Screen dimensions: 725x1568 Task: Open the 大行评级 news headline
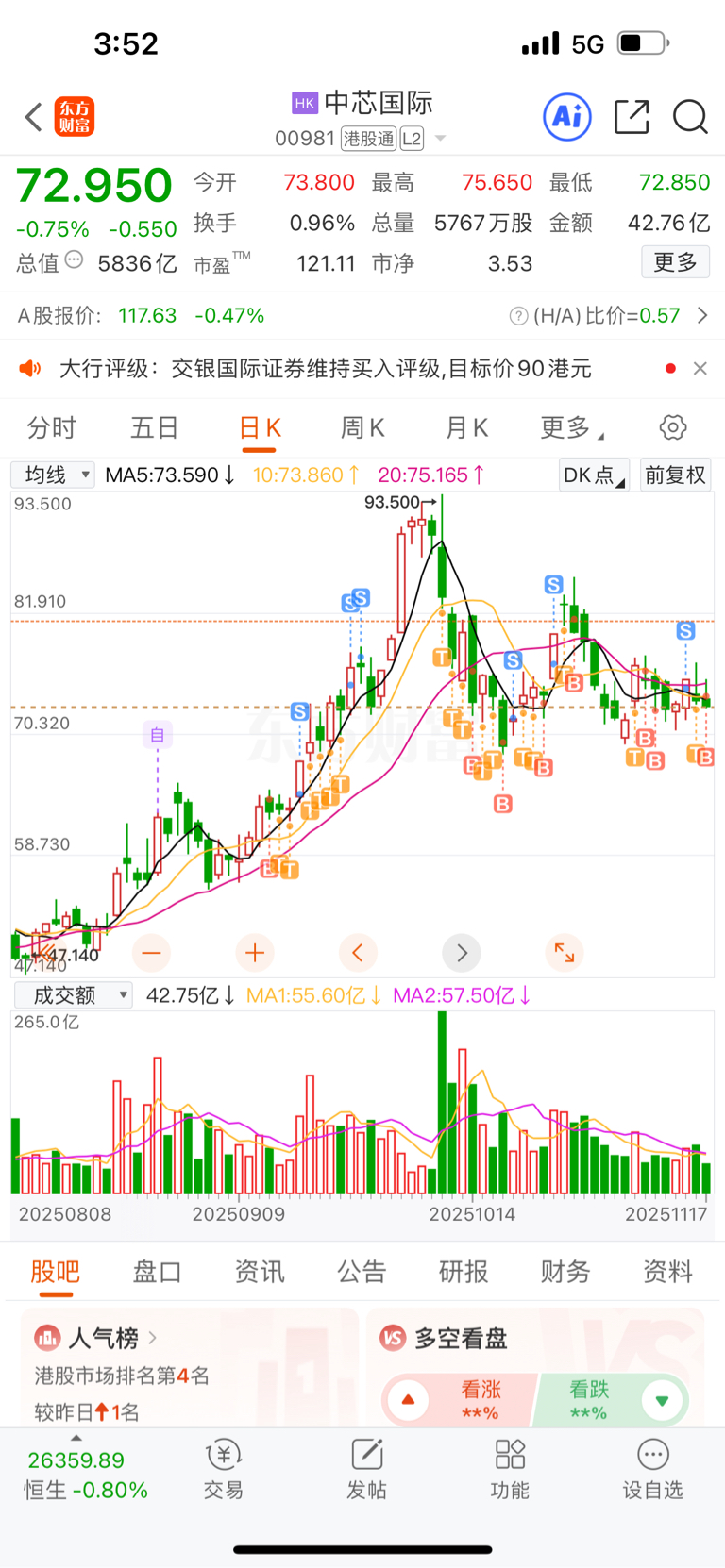(x=326, y=368)
